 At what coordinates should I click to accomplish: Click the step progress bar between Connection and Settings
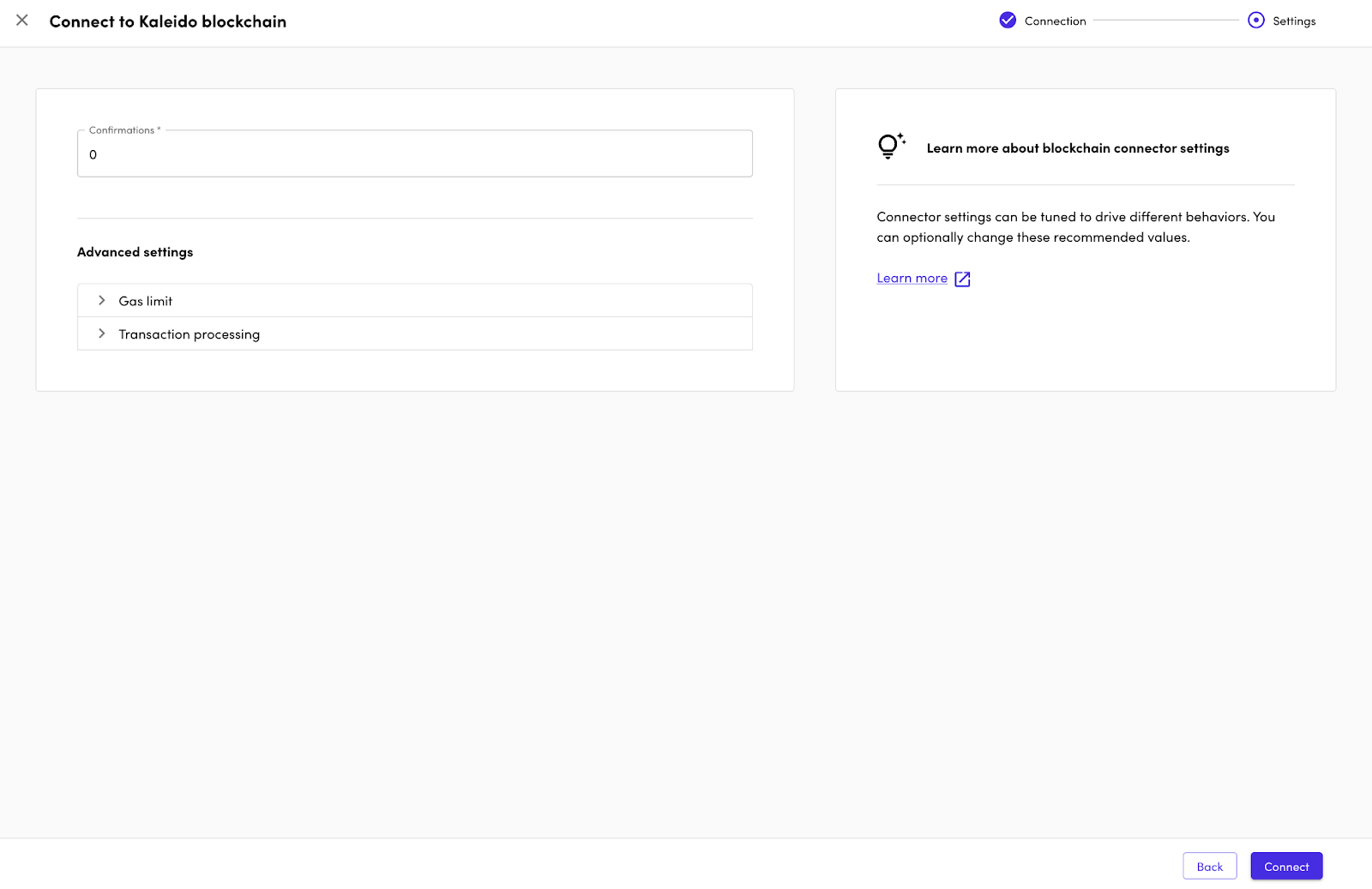click(1166, 20)
